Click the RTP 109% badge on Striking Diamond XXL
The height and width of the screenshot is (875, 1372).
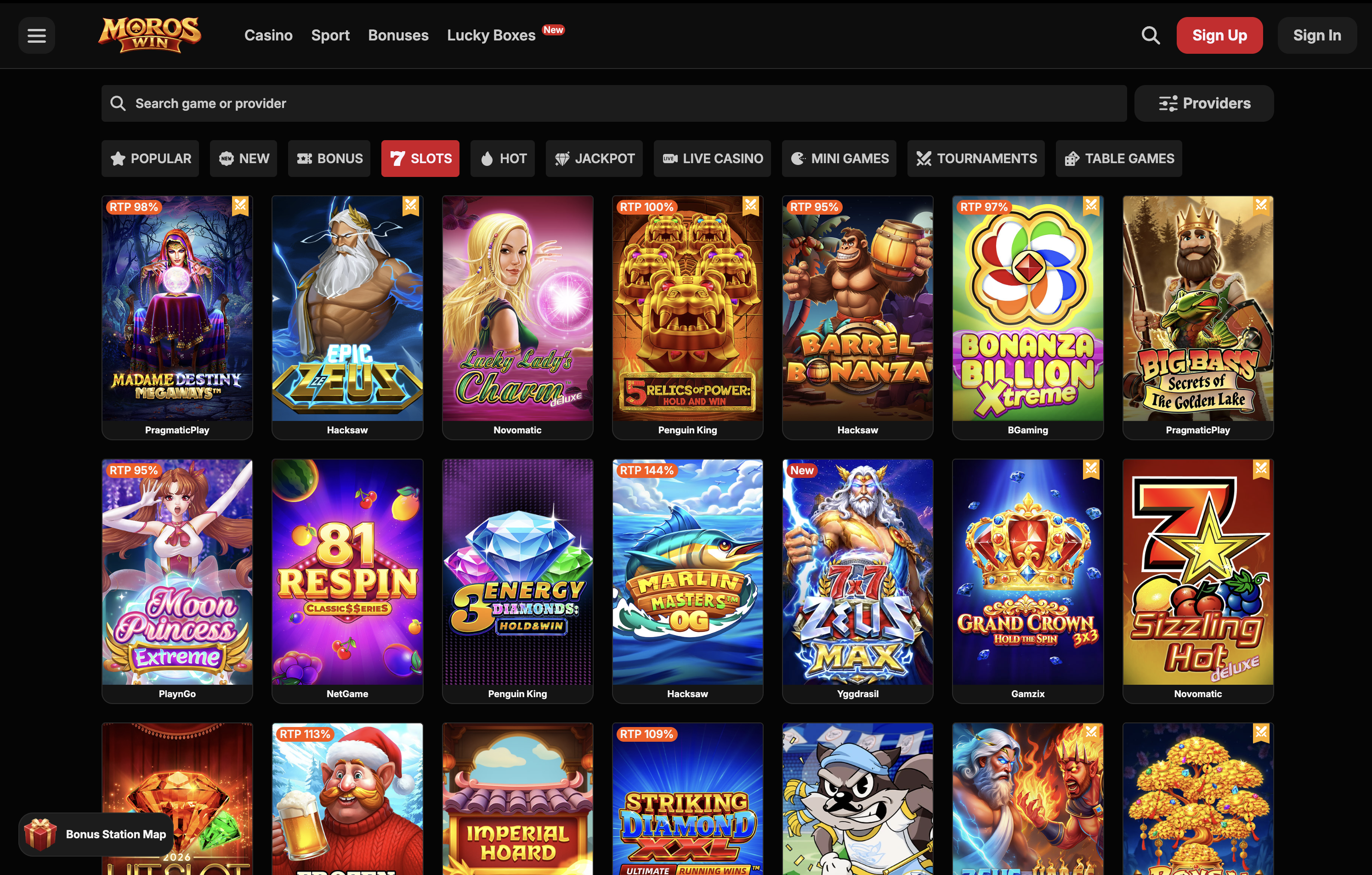click(646, 734)
